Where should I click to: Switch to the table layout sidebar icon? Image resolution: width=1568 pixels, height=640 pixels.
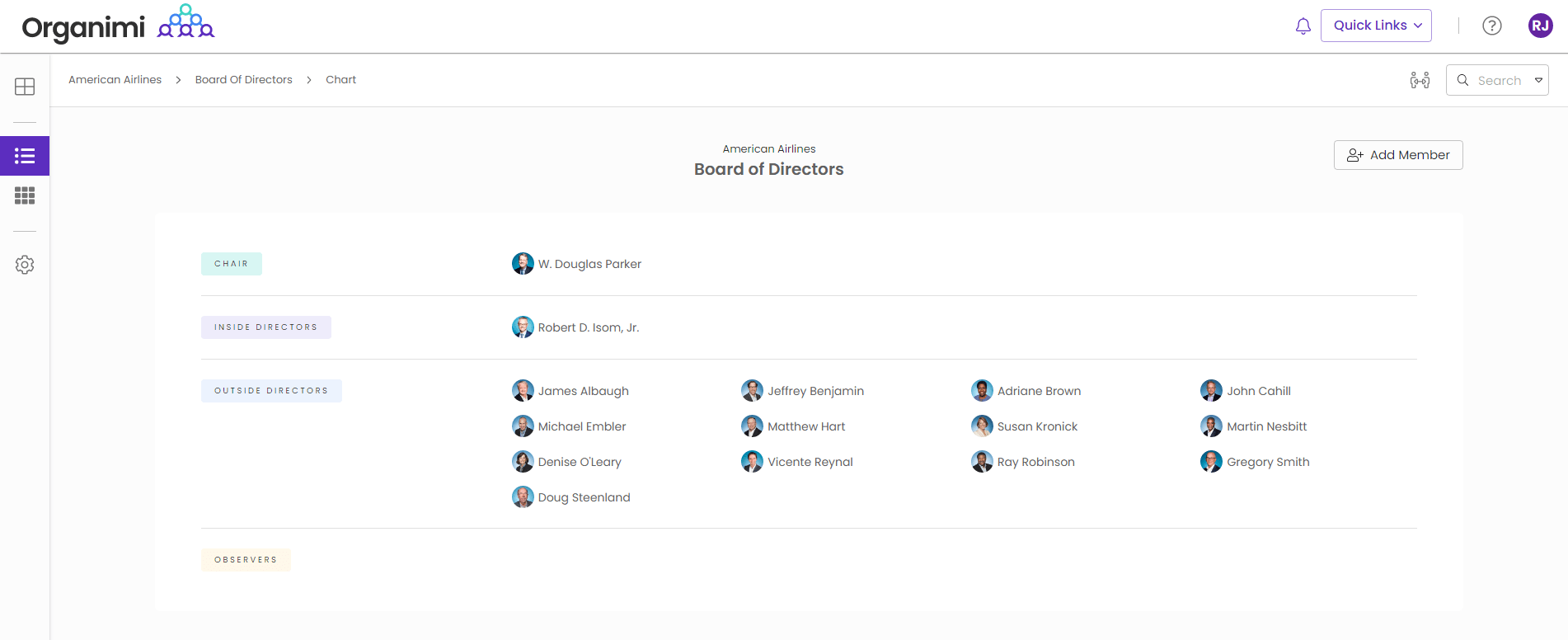point(25,87)
